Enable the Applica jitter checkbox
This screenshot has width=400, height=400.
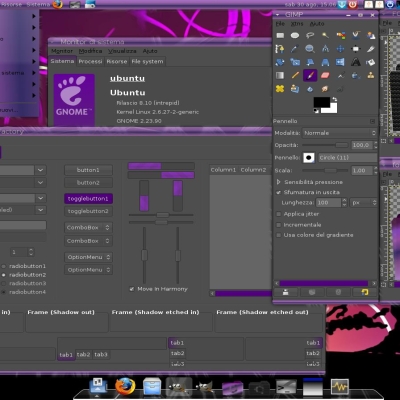pyautogui.click(x=279, y=214)
